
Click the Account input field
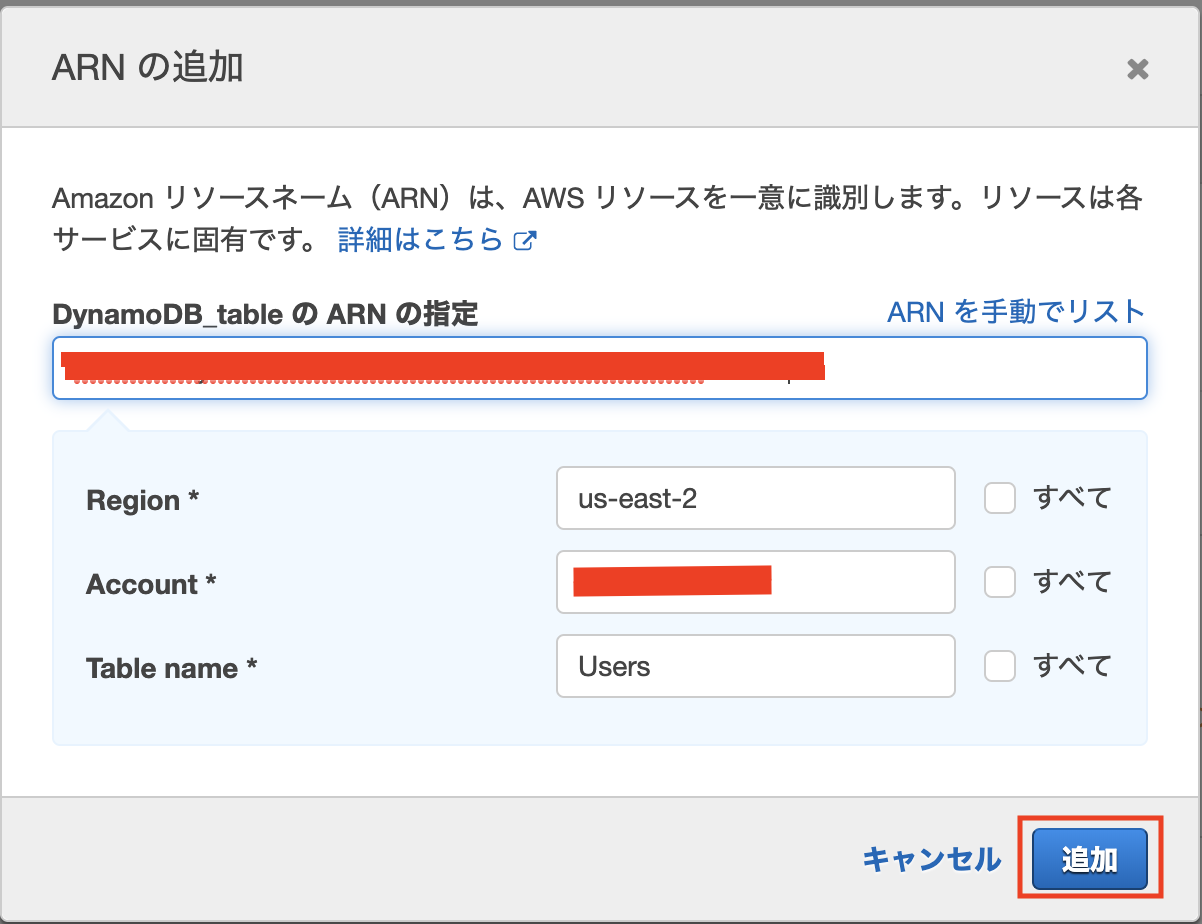(756, 582)
